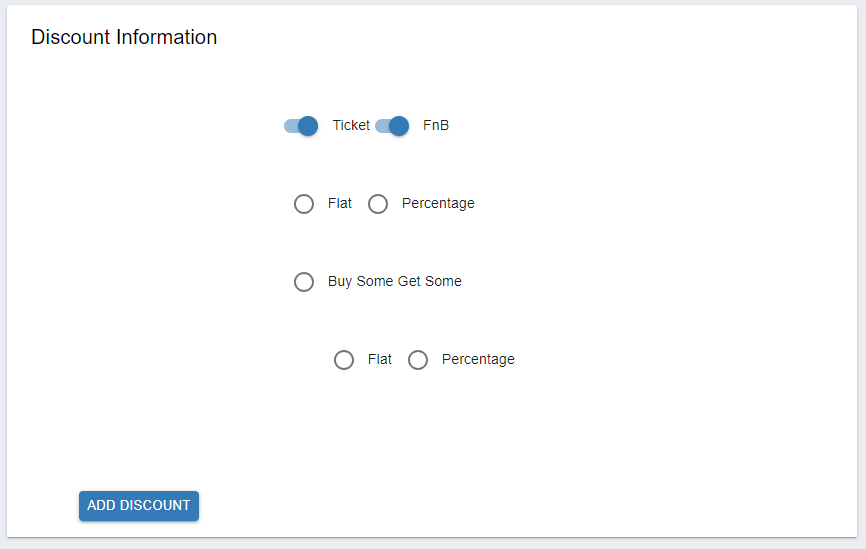Select the Flat radio under Buy Some Get Some
Viewport: 866px width, 549px height.
[x=344, y=360]
